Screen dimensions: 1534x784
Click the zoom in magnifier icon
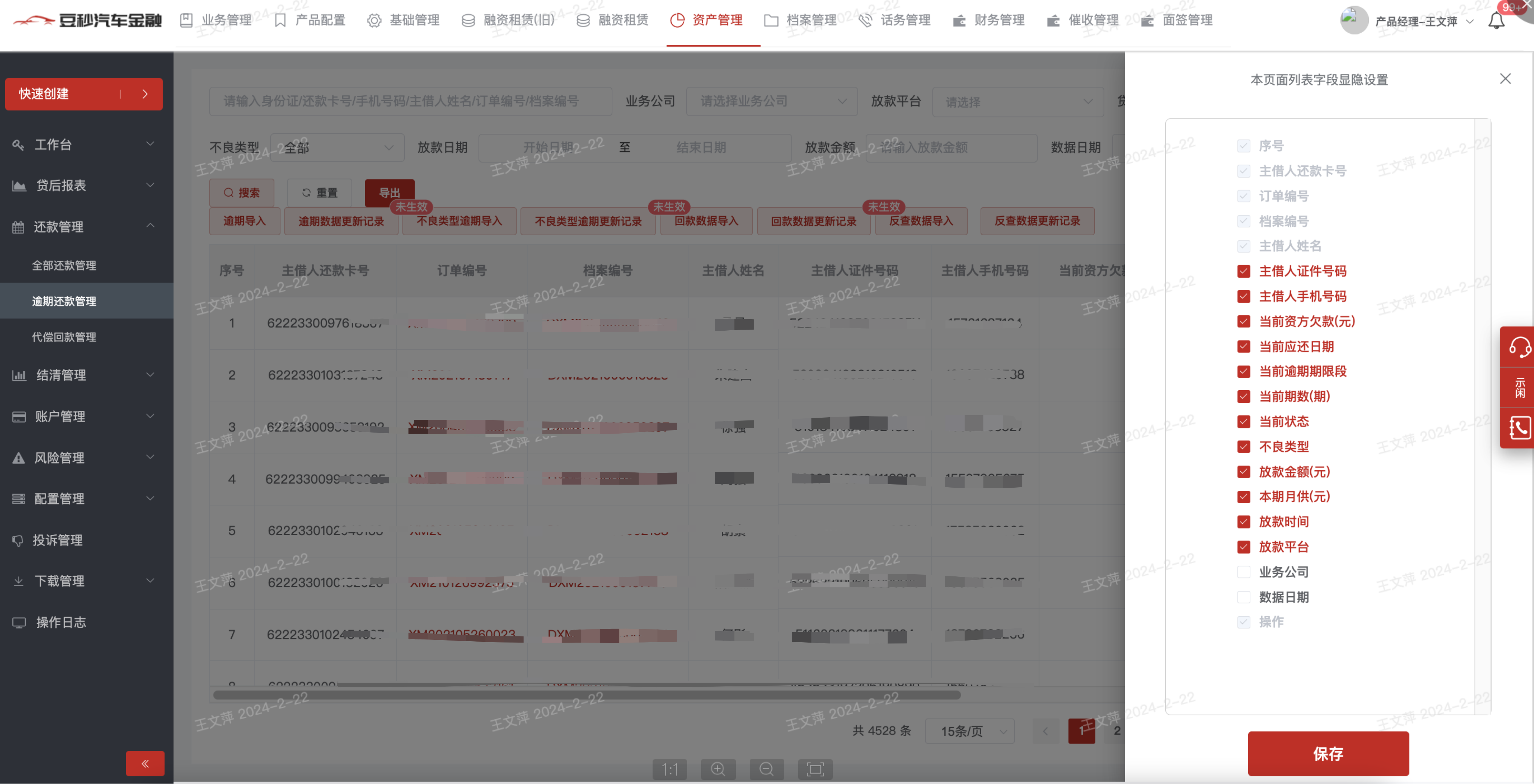click(718, 769)
